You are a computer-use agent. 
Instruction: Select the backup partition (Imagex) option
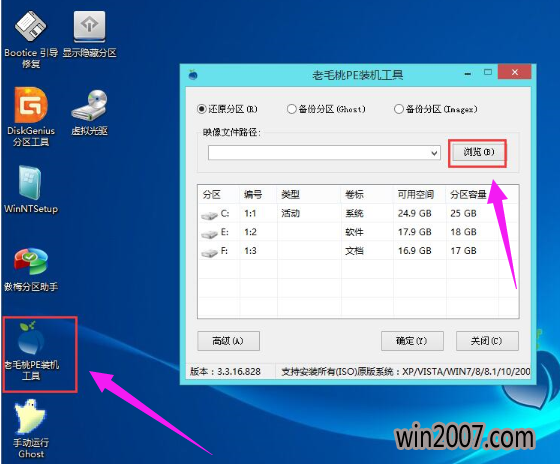pos(436,109)
